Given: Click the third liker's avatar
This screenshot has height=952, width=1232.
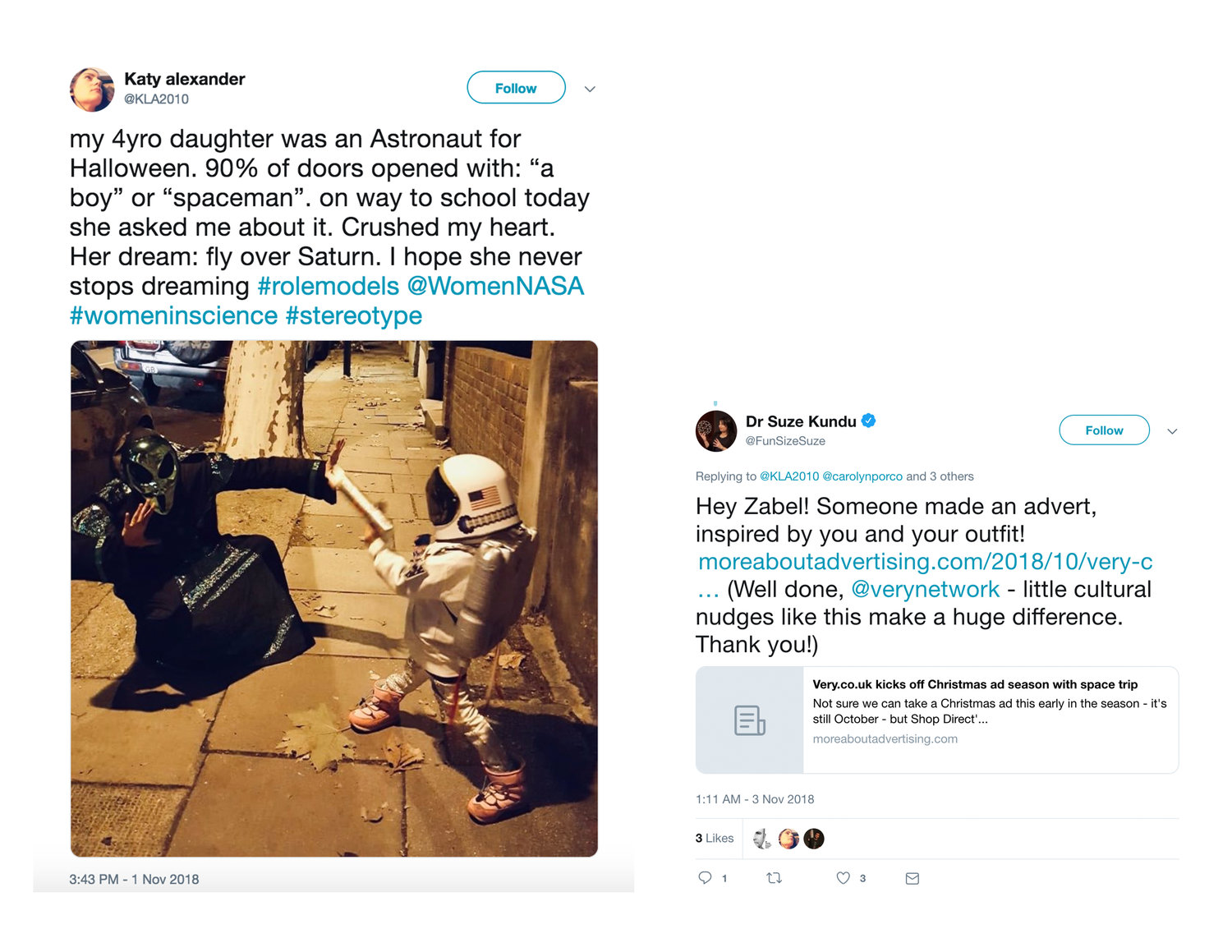Looking at the screenshot, I should point(814,839).
